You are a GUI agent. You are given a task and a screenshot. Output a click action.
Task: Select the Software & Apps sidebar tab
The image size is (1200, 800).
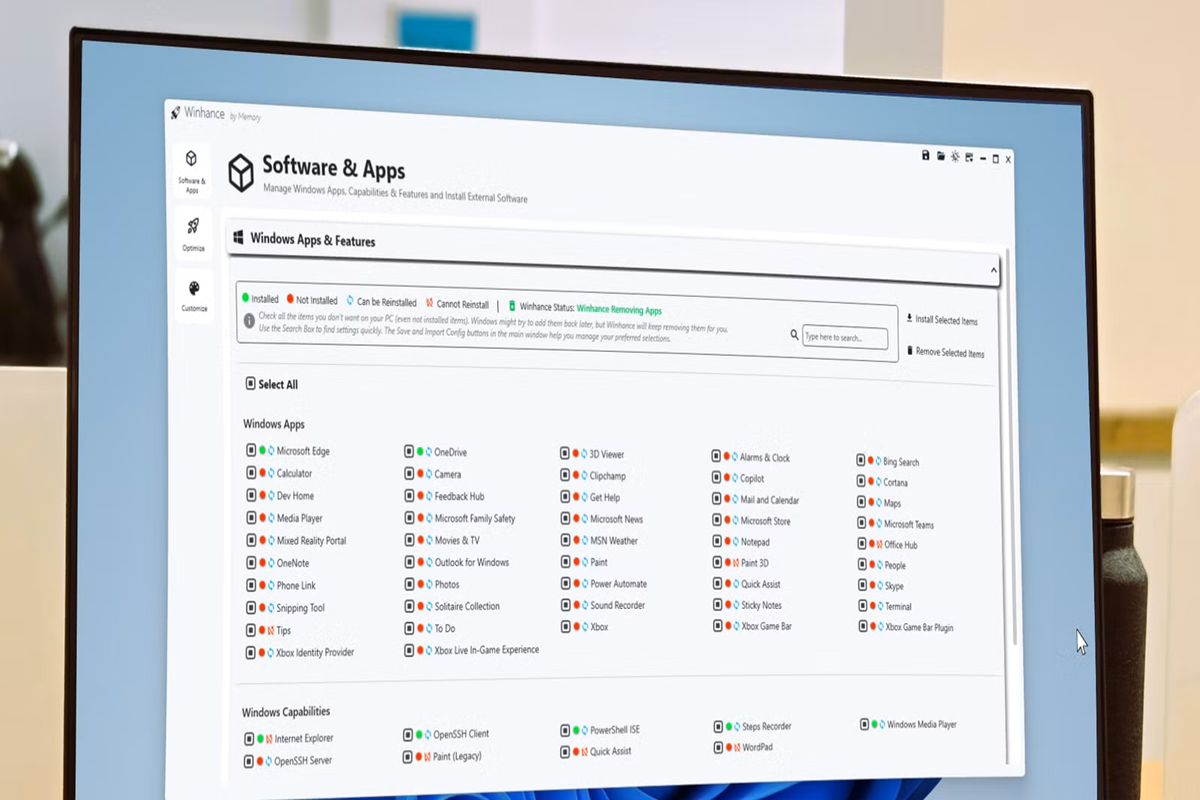191,168
